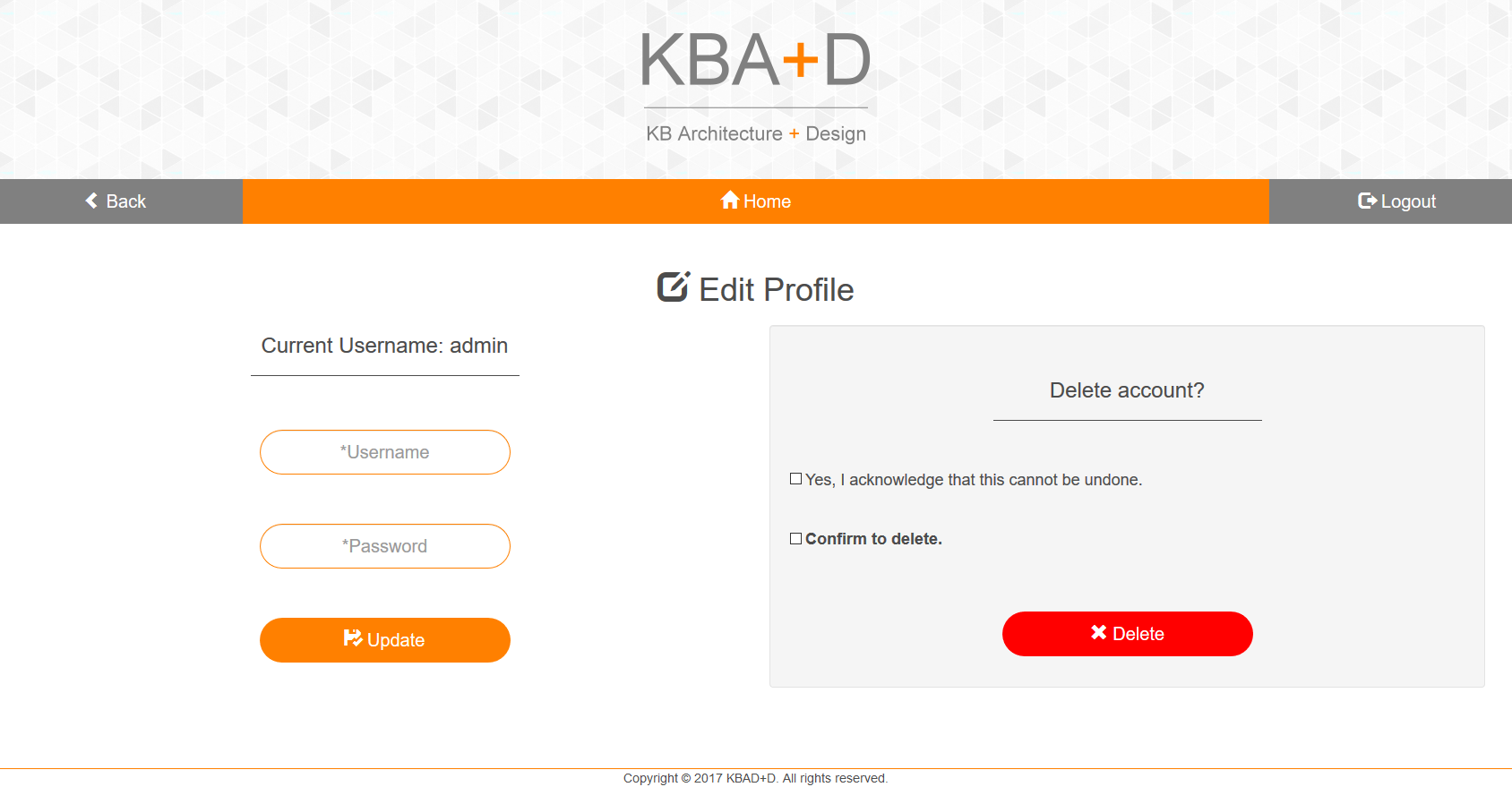
Task: Click the KBA+D logo
Action: pyautogui.click(x=756, y=61)
